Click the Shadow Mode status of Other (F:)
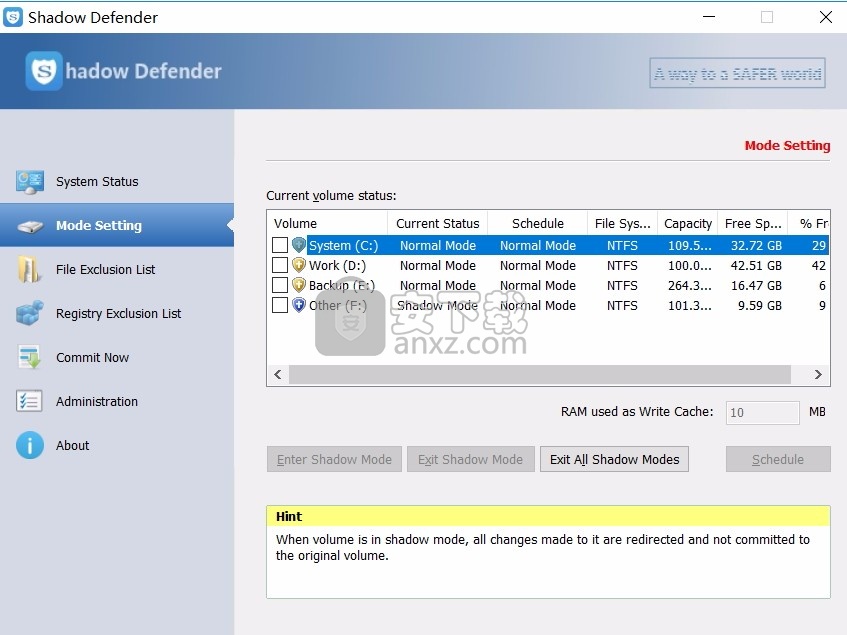This screenshot has height=635, width=847. (438, 306)
